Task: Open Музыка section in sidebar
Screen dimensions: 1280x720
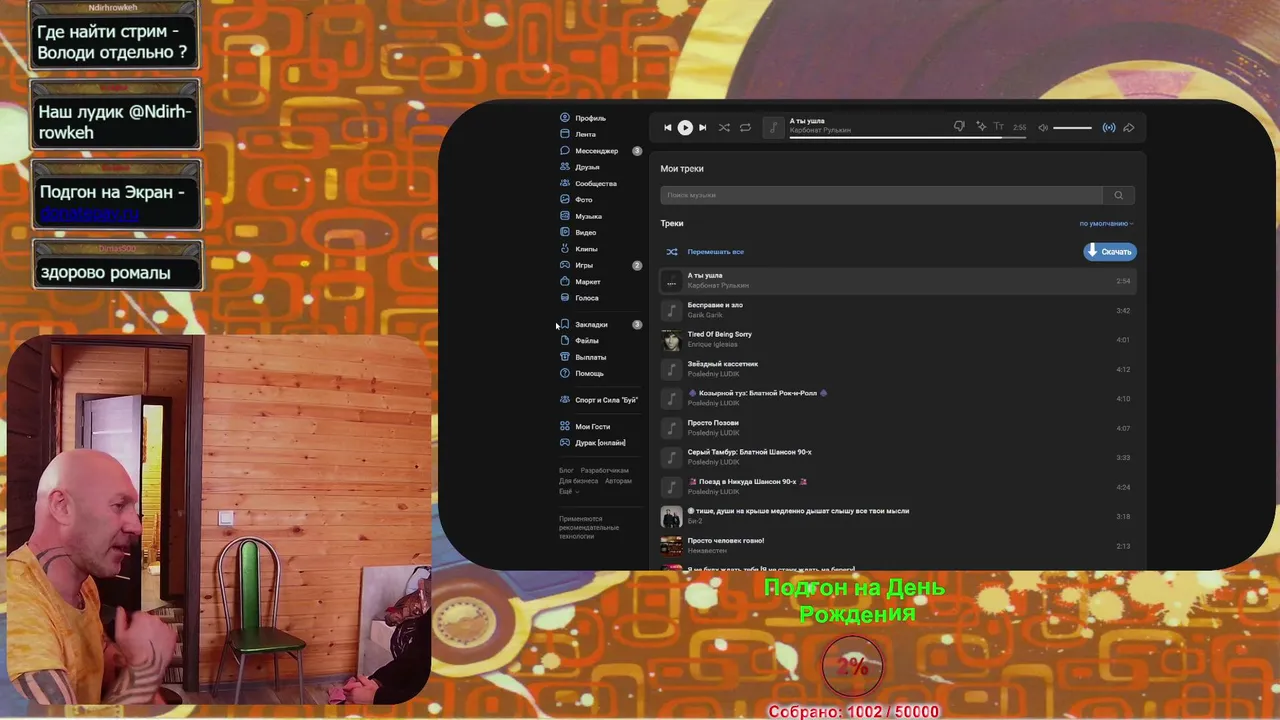Action: point(588,216)
